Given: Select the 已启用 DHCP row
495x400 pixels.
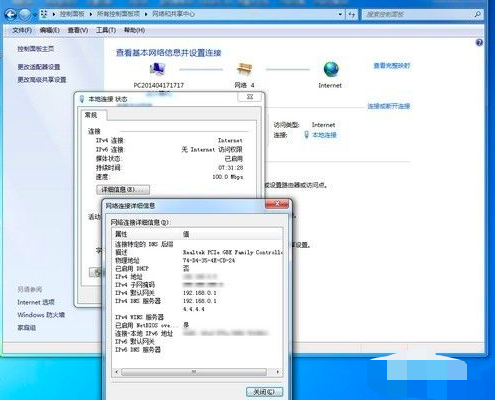Looking at the screenshot, I should (x=197, y=268).
